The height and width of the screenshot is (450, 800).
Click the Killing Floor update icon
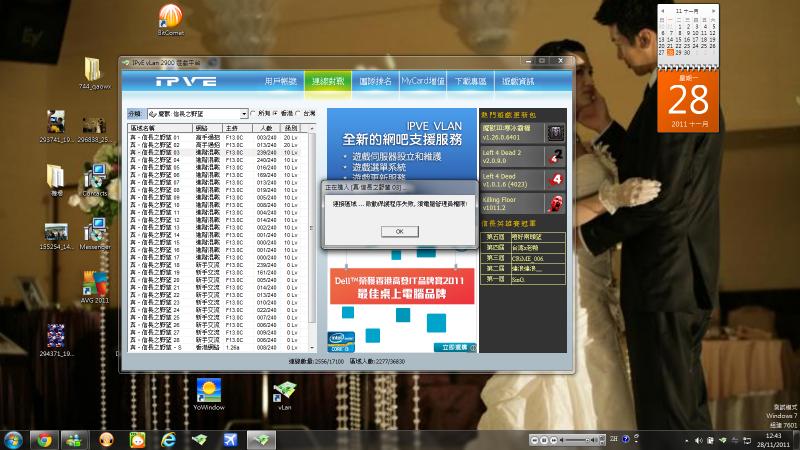[555, 203]
